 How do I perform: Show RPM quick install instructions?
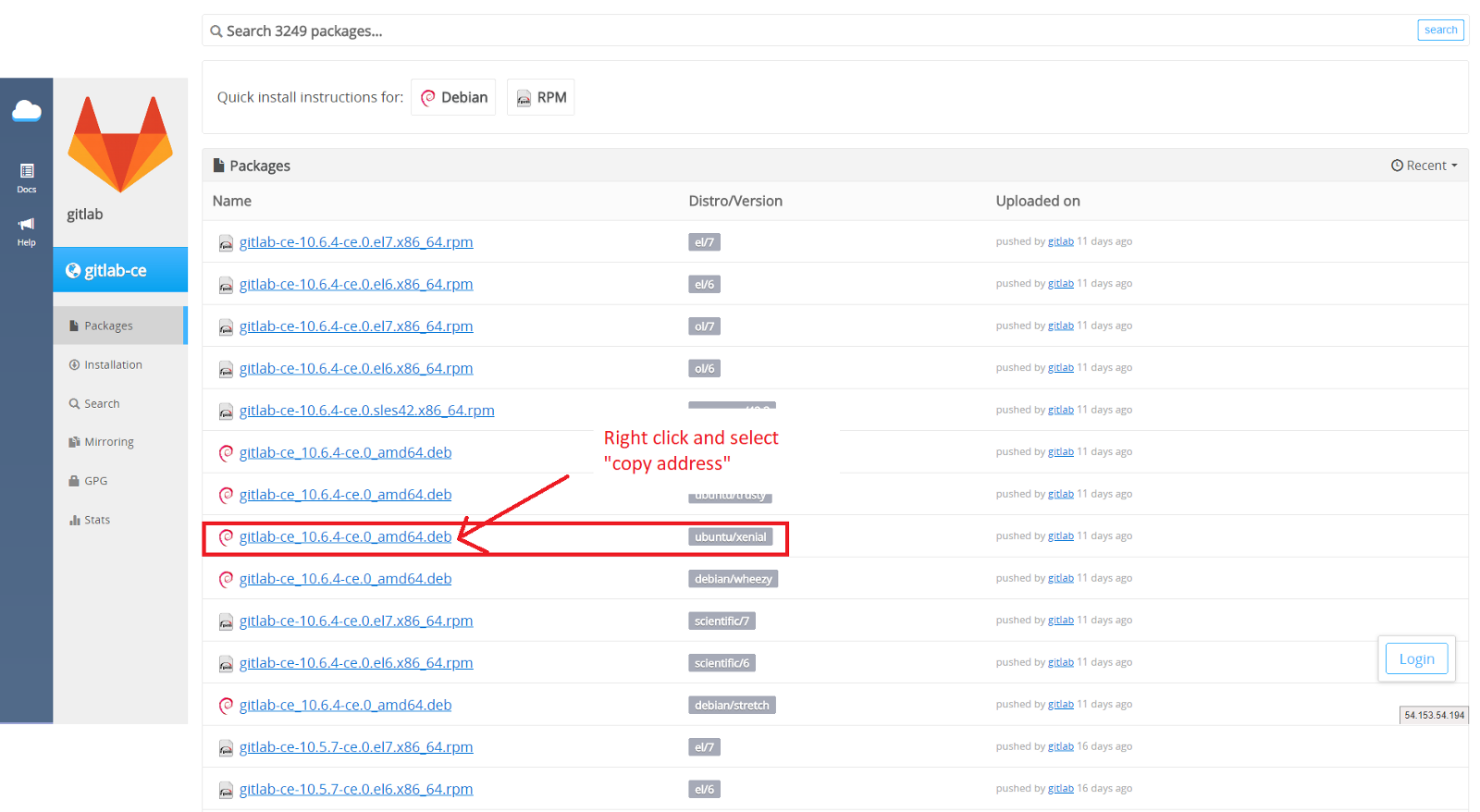point(541,97)
